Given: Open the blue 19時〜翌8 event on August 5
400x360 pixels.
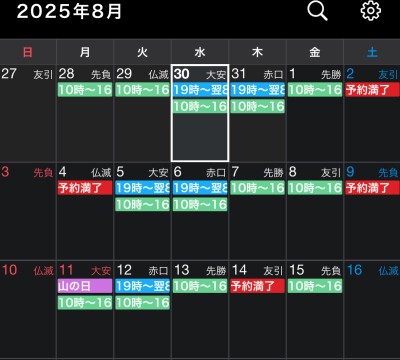Looking at the screenshot, I should pos(143,188).
